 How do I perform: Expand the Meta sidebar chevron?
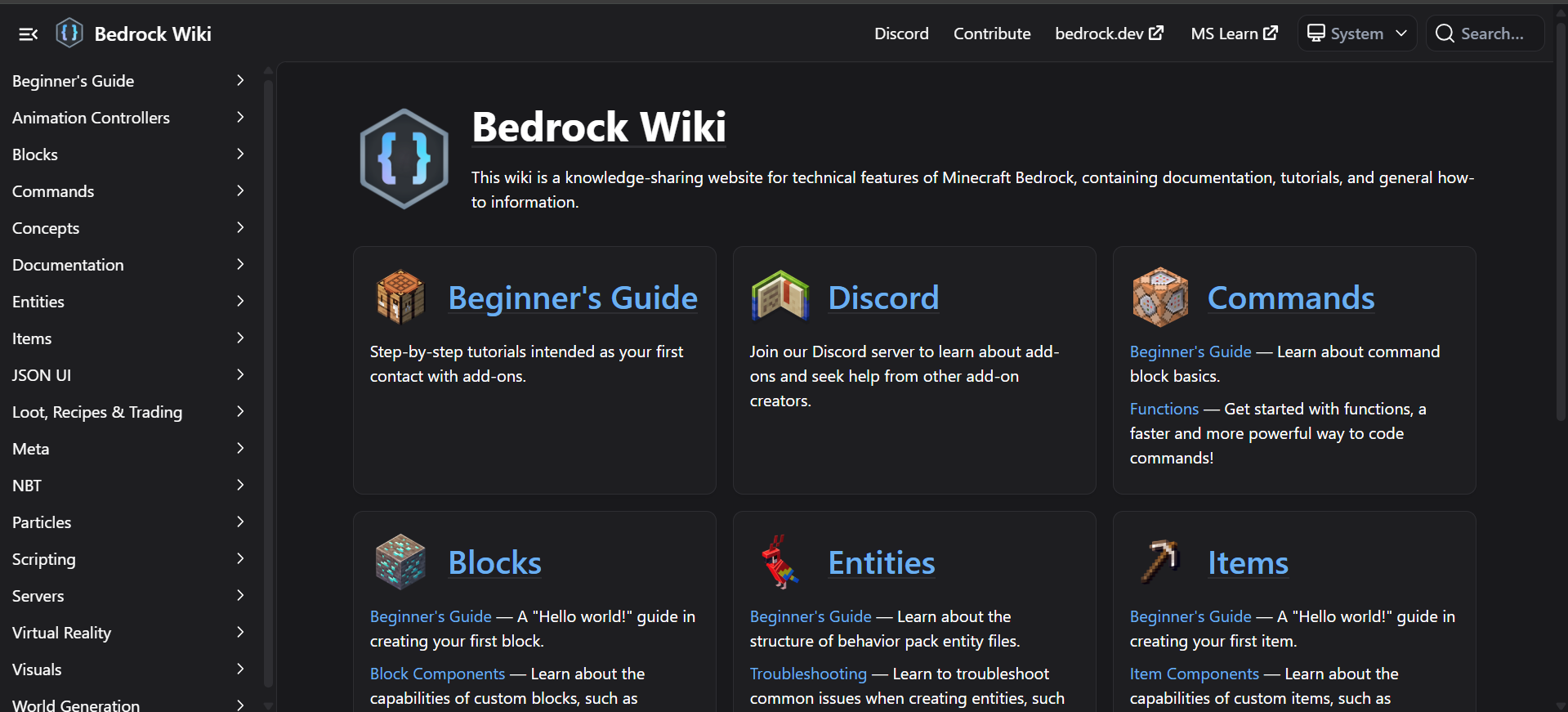point(240,448)
